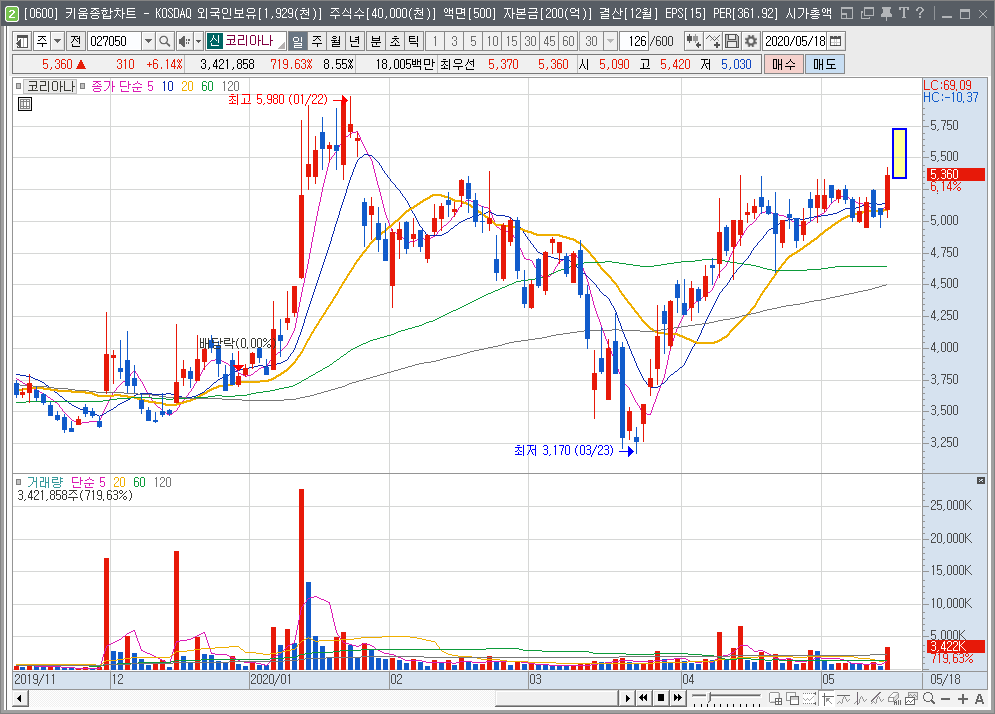Viewport: 995px width, 714px height.
Task: Choose the 3 interval button
Action: pyautogui.click(x=454, y=41)
